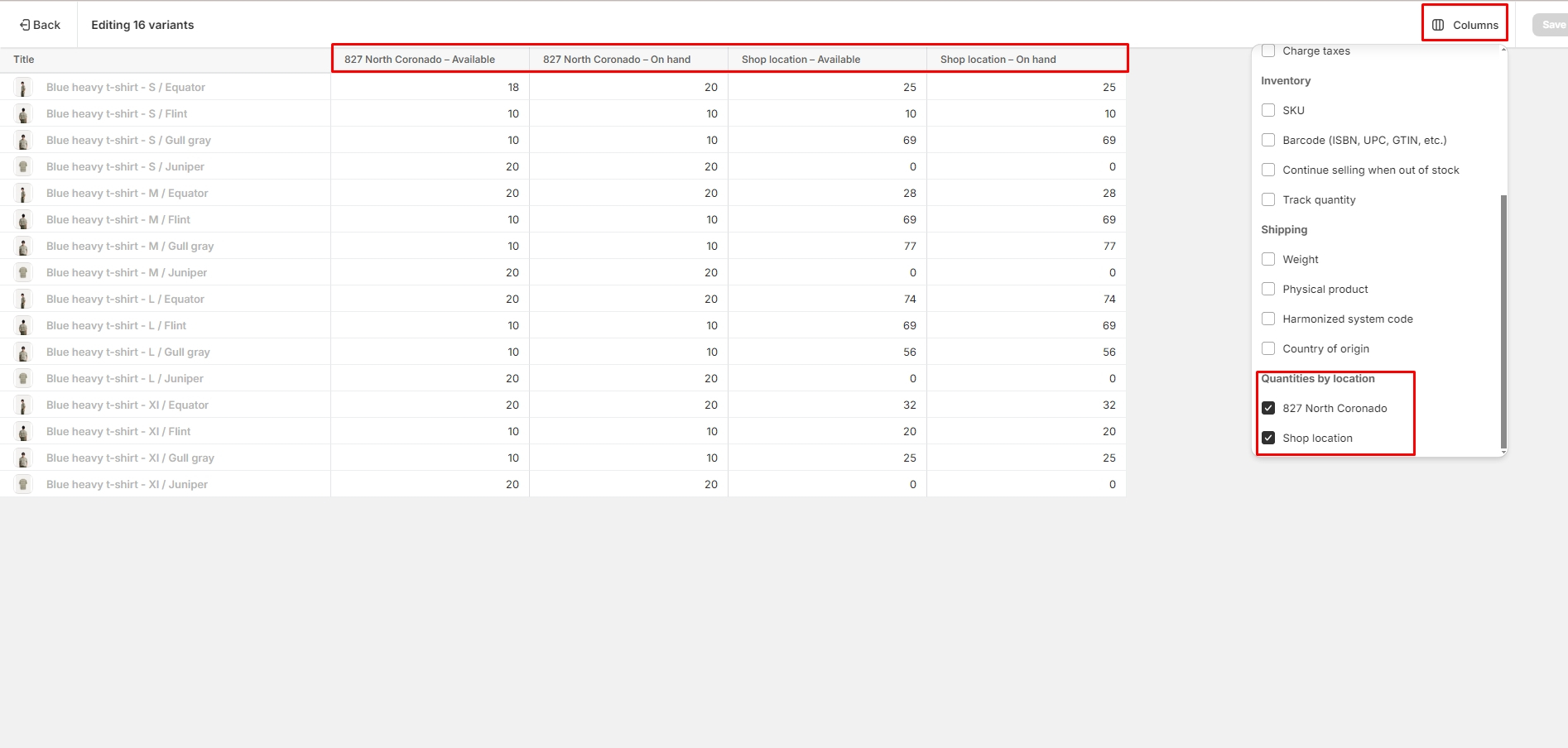Image resolution: width=1568 pixels, height=748 pixels.
Task: Click the Save button
Action: coord(1551,25)
